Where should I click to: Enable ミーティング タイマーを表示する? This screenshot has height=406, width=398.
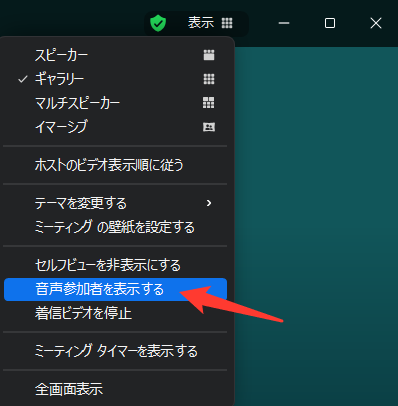tap(115, 351)
